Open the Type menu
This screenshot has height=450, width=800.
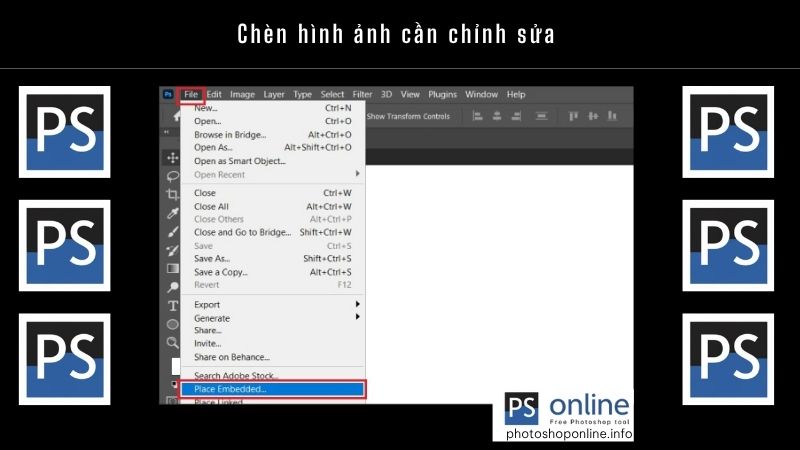pos(303,94)
